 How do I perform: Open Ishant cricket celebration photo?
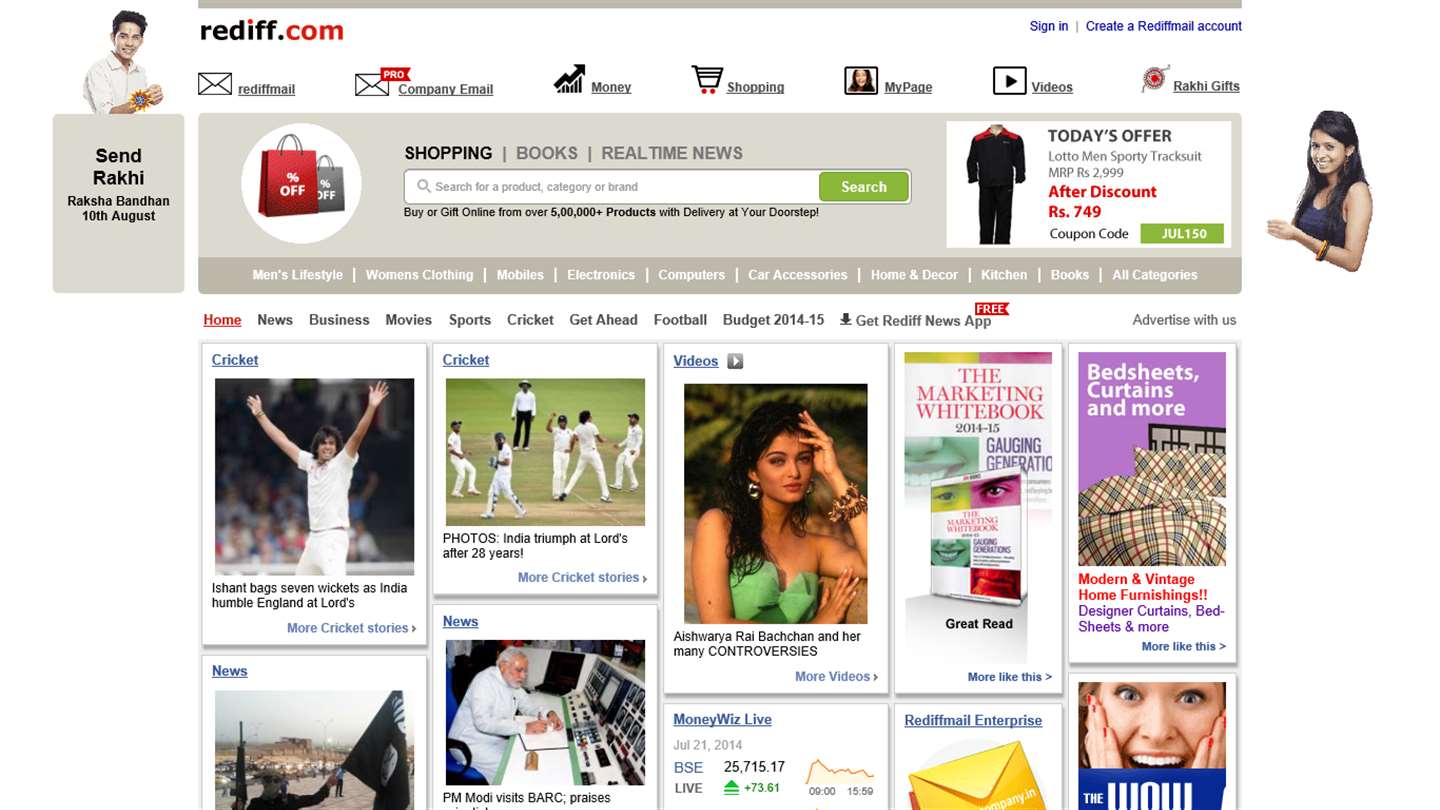tap(314, 476)
